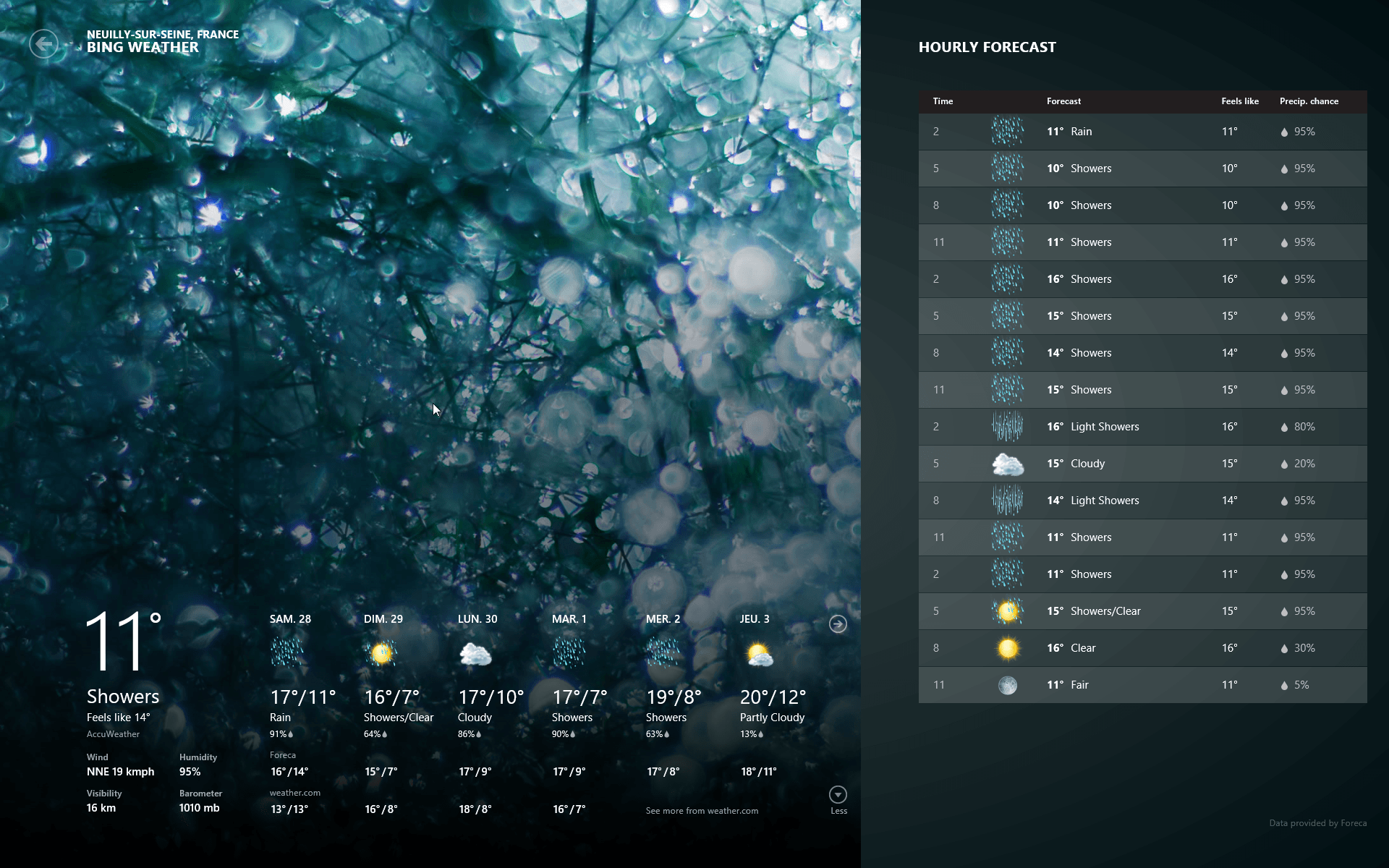Click the raindrop icon beside JEU. 3's 13%
Viewport: 1389px width, 868px height.
point(761,734)
